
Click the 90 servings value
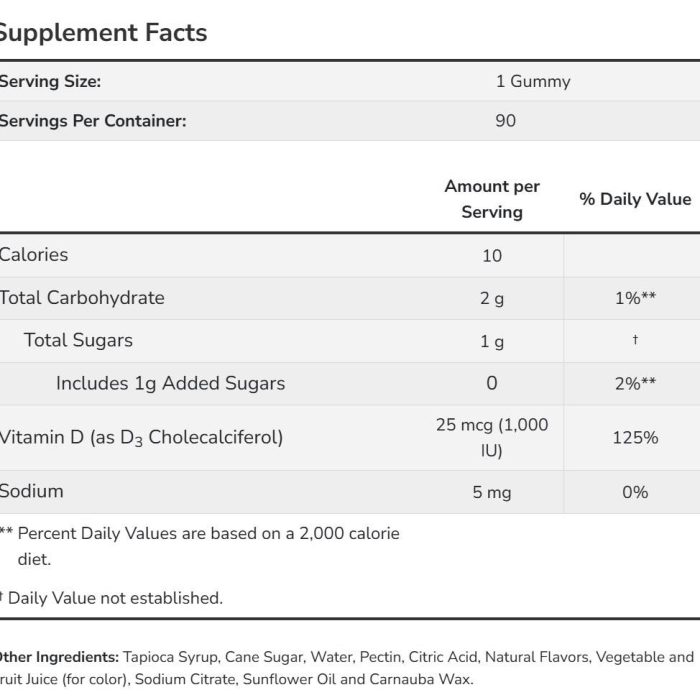click(x=505, y=121)
